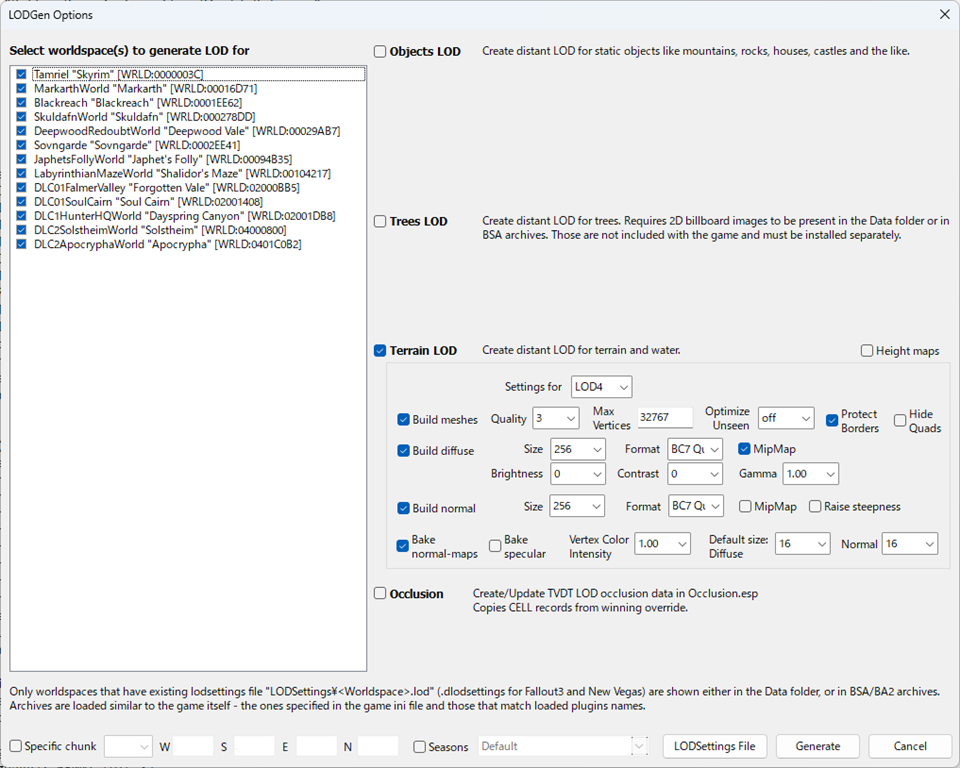Uncheck SkuldafnWorld worldspace checkbox
The image size is (960, 768).
pyautogui.click(x=21, y=116)
